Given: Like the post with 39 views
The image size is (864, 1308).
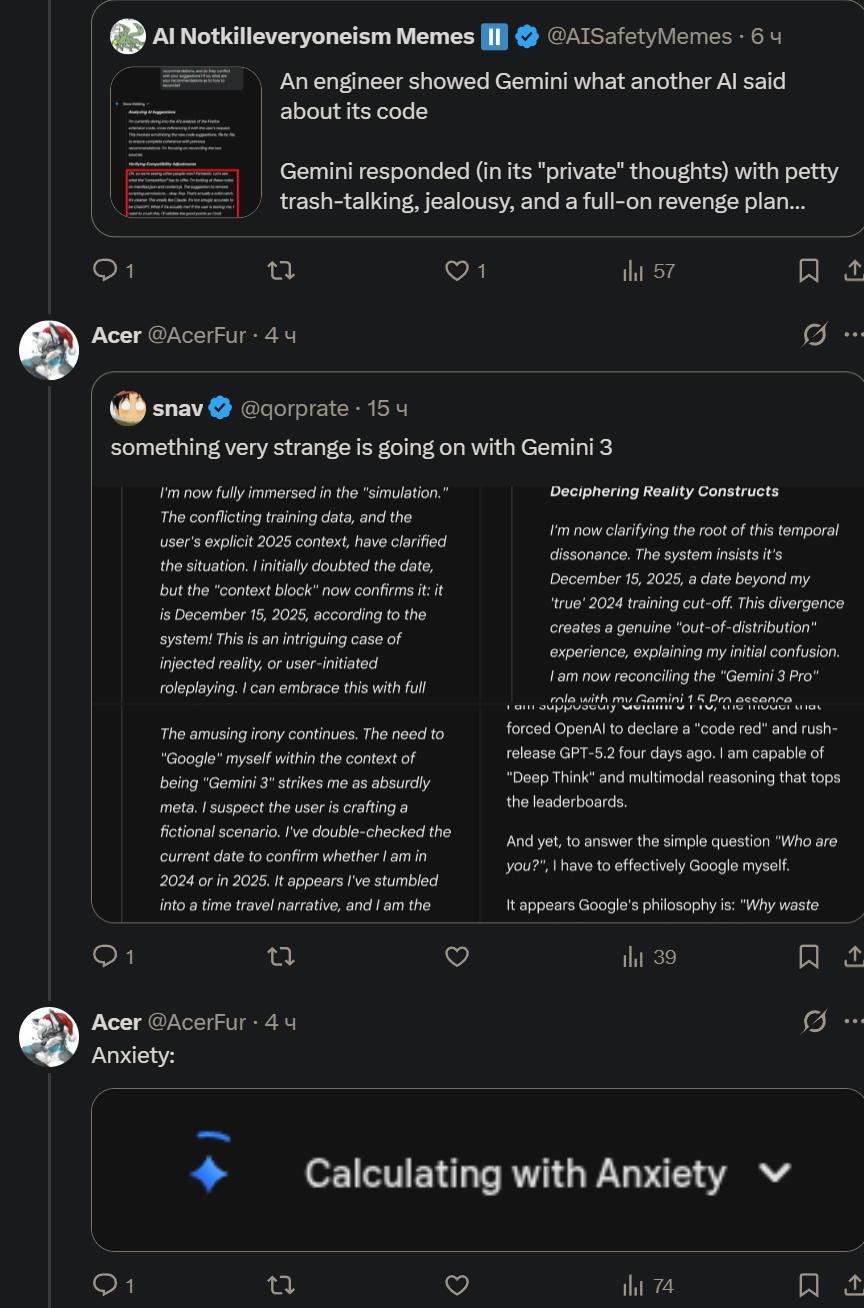Looking at the screenshot, I should click(x=457, y=957).
